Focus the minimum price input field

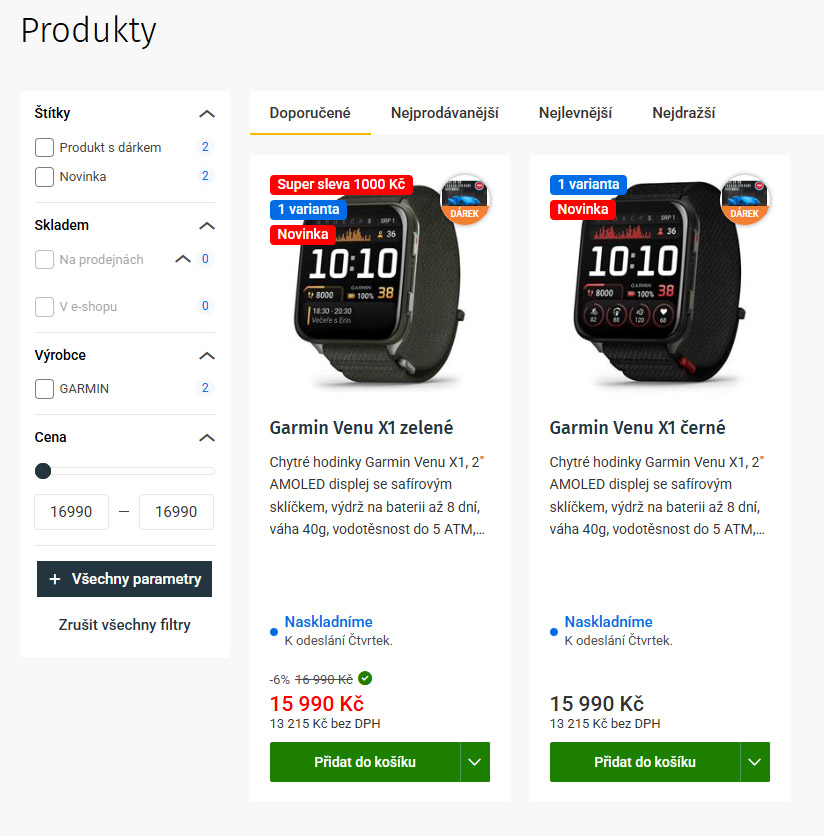71,512
